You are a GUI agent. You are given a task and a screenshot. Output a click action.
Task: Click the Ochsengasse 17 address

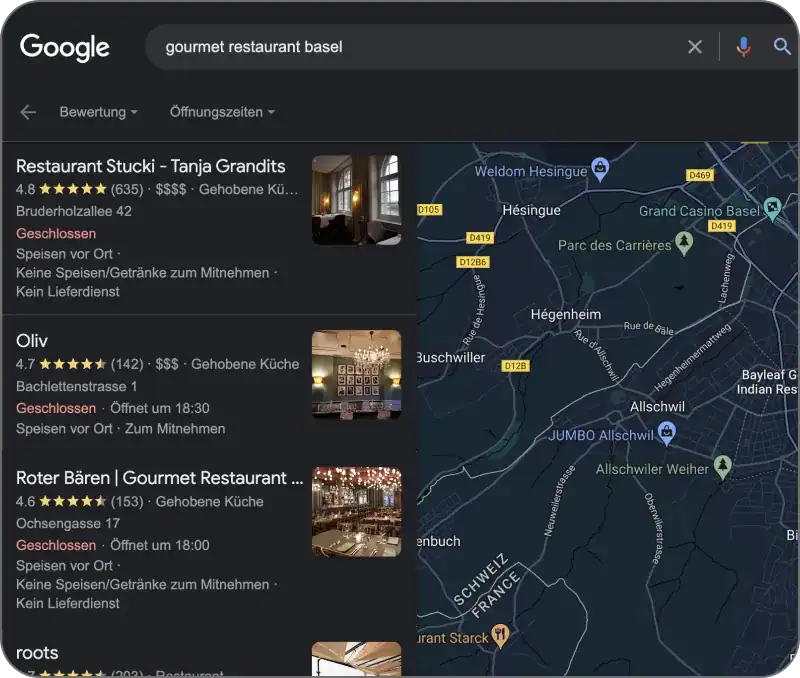[x=68, y=523]
